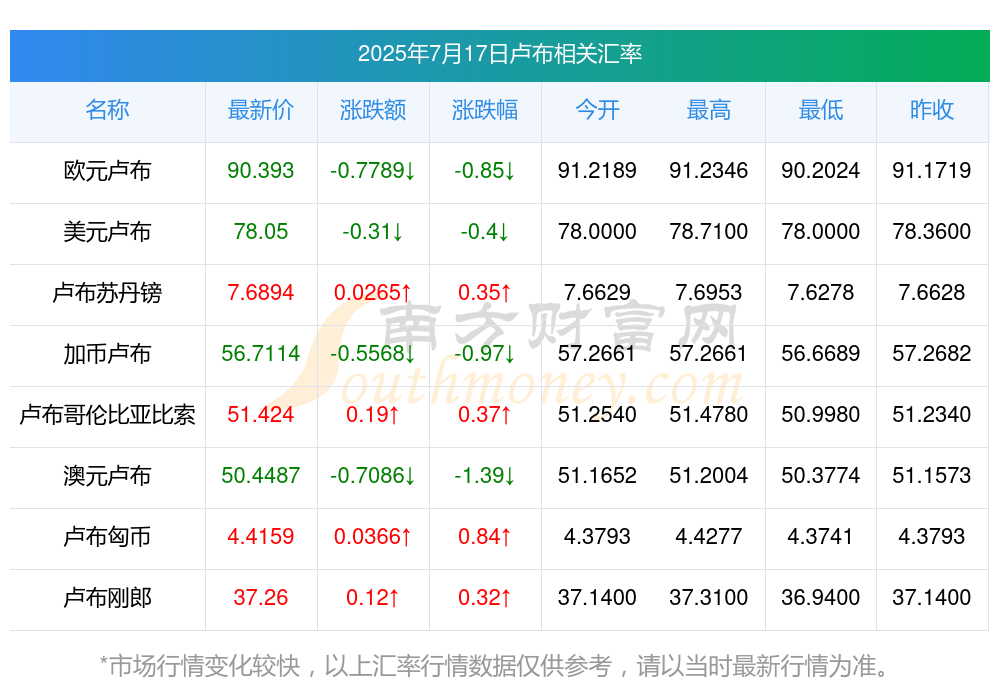Click the disclaimer beginning *市场行情变化较快
This screenshot has height=698, width=1000.
[495, 666]
